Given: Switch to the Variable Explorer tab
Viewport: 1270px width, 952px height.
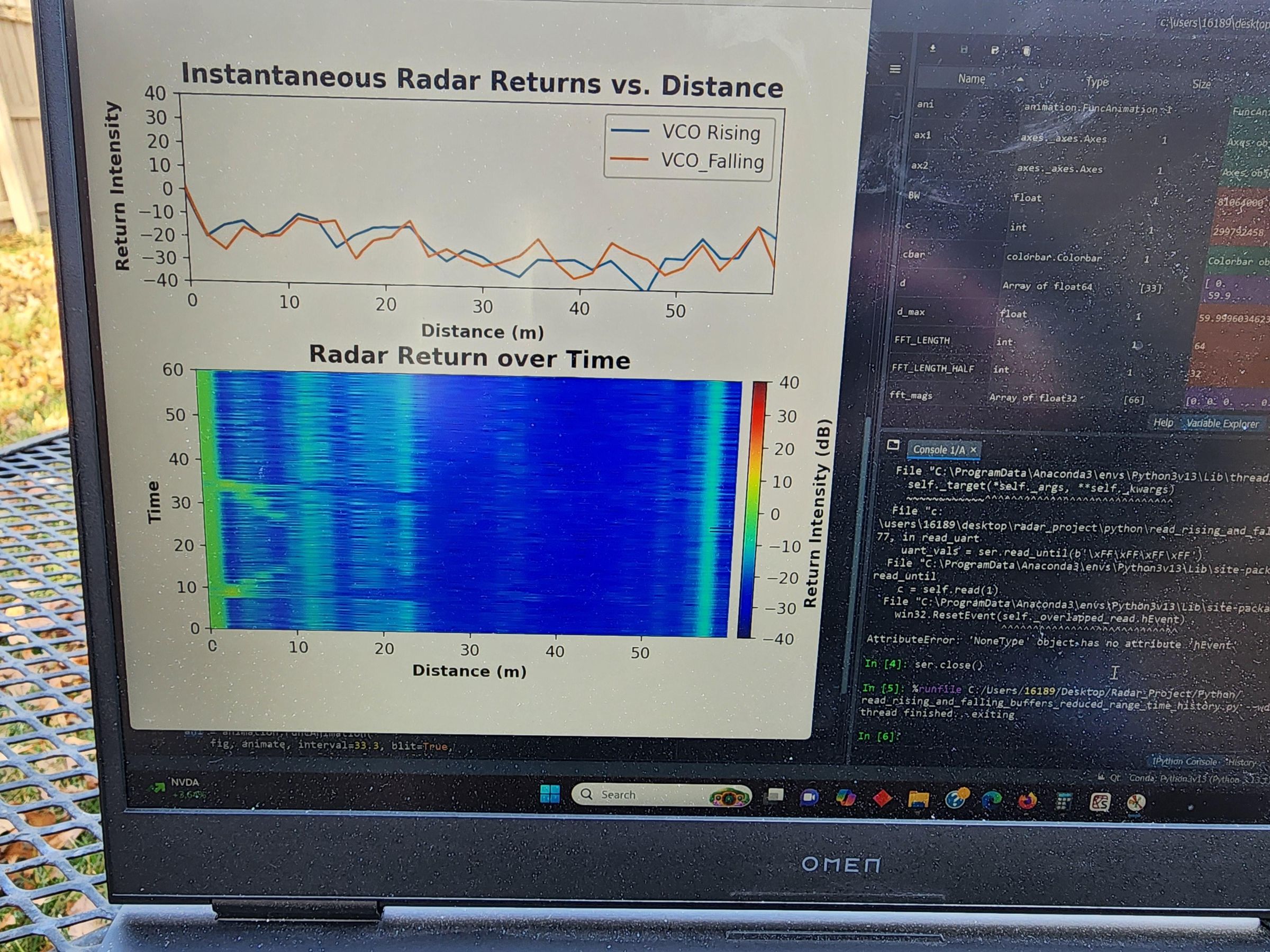Looking at the screenshot, I should point(1222,424).
